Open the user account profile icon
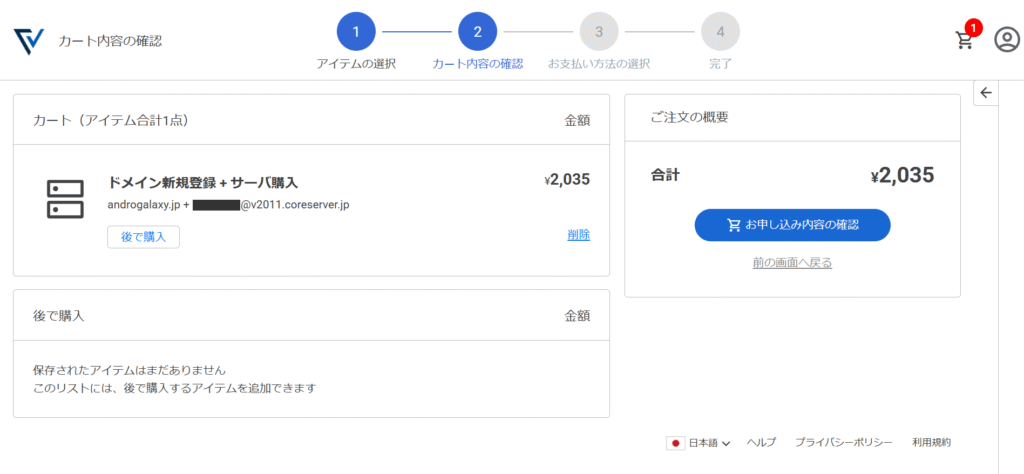The image size is (1024, 474). [1007, 40]
